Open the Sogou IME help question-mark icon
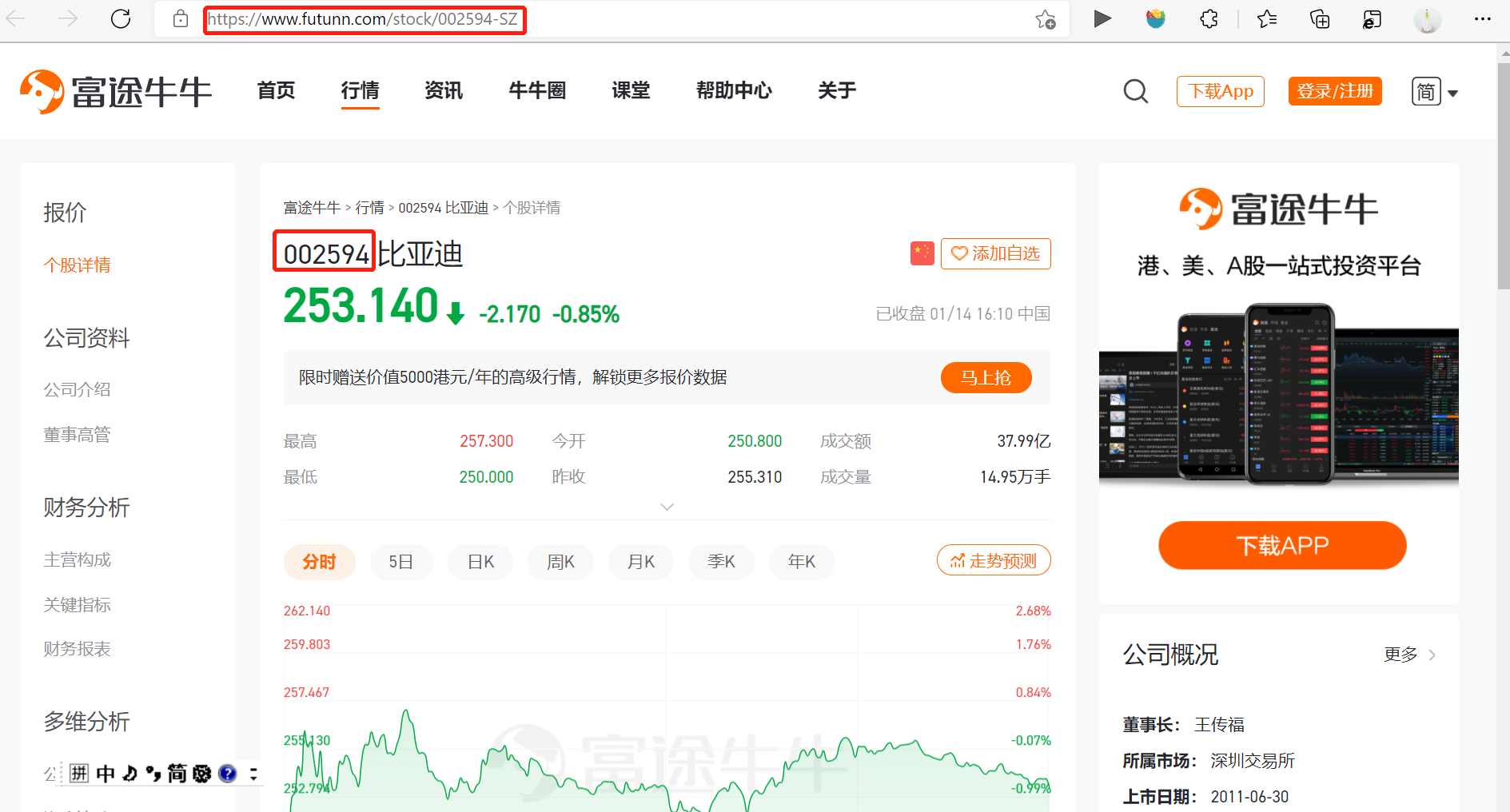This screenshot has height=812, width=1510. 227,773
